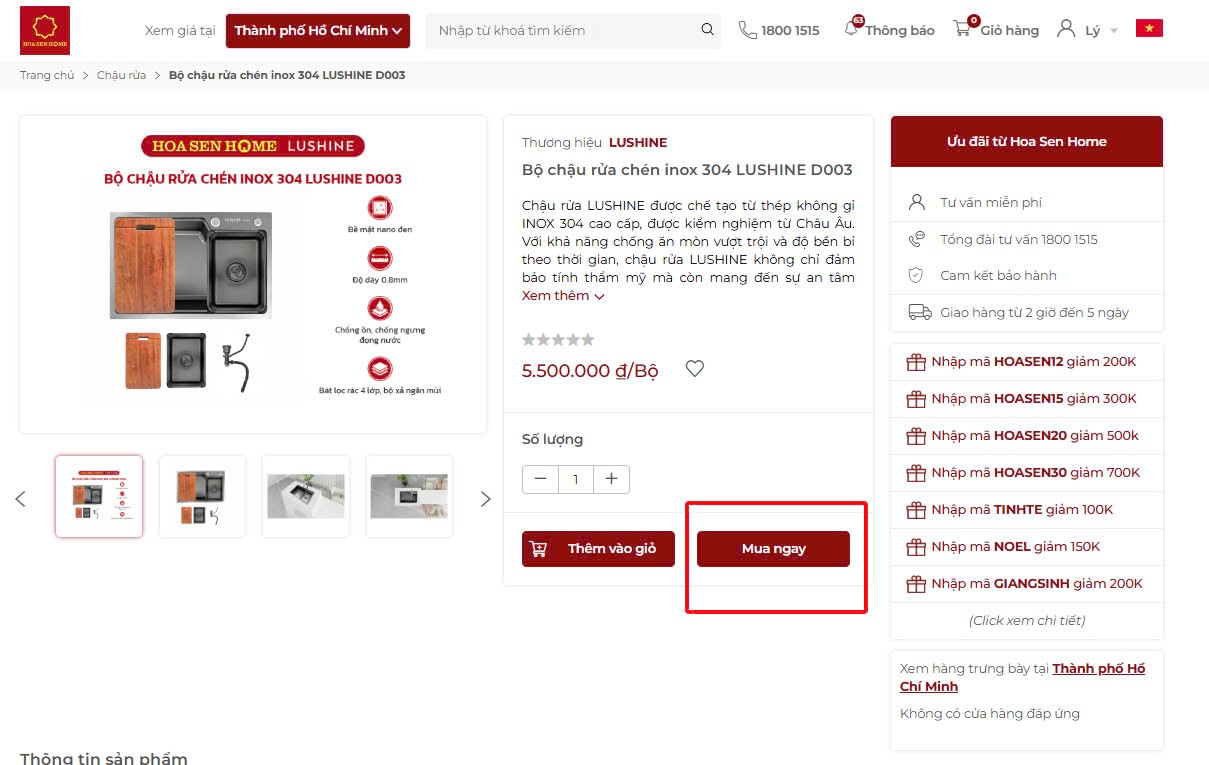Click Nhập mã HOASEN20 giảm 500K
Image resolution: width=1209 pixels, height=765 pixels.
(1035, 436)
